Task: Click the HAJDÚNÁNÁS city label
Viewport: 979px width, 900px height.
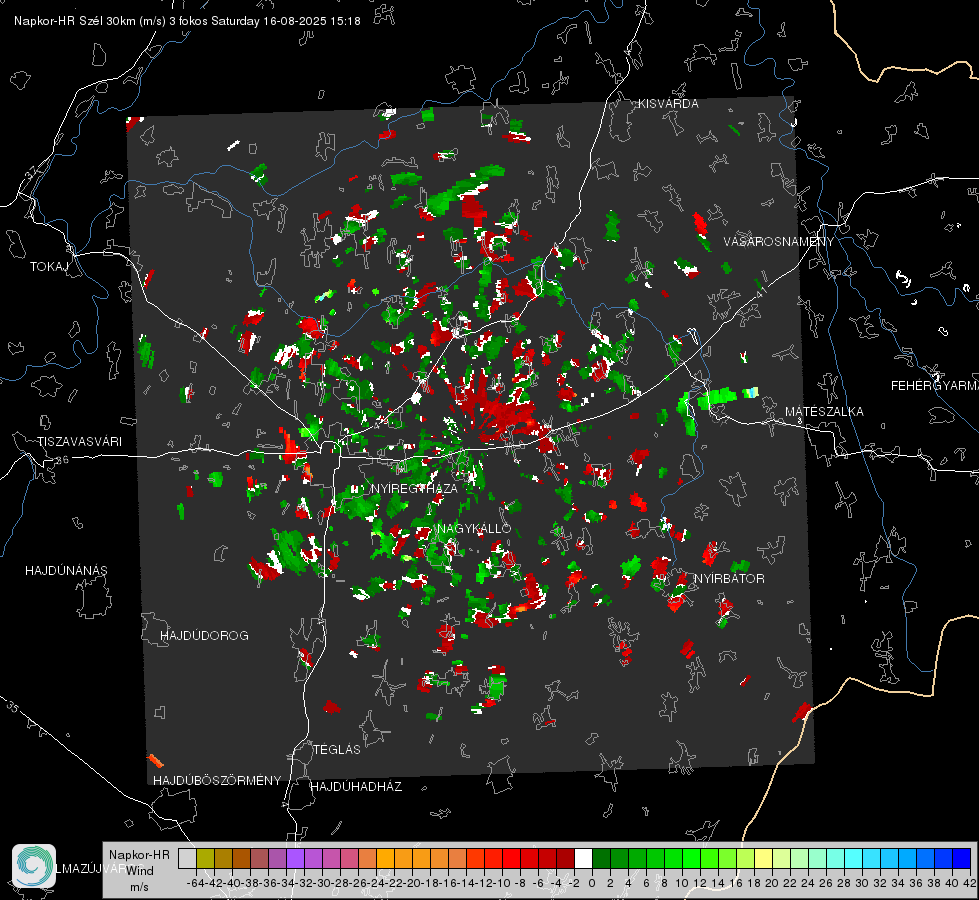Action: point(66,571)
